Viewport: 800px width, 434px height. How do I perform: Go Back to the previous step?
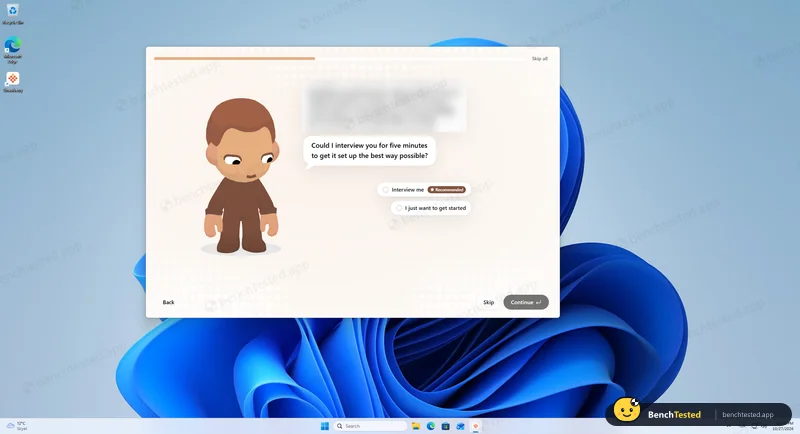tap(168, 302)
